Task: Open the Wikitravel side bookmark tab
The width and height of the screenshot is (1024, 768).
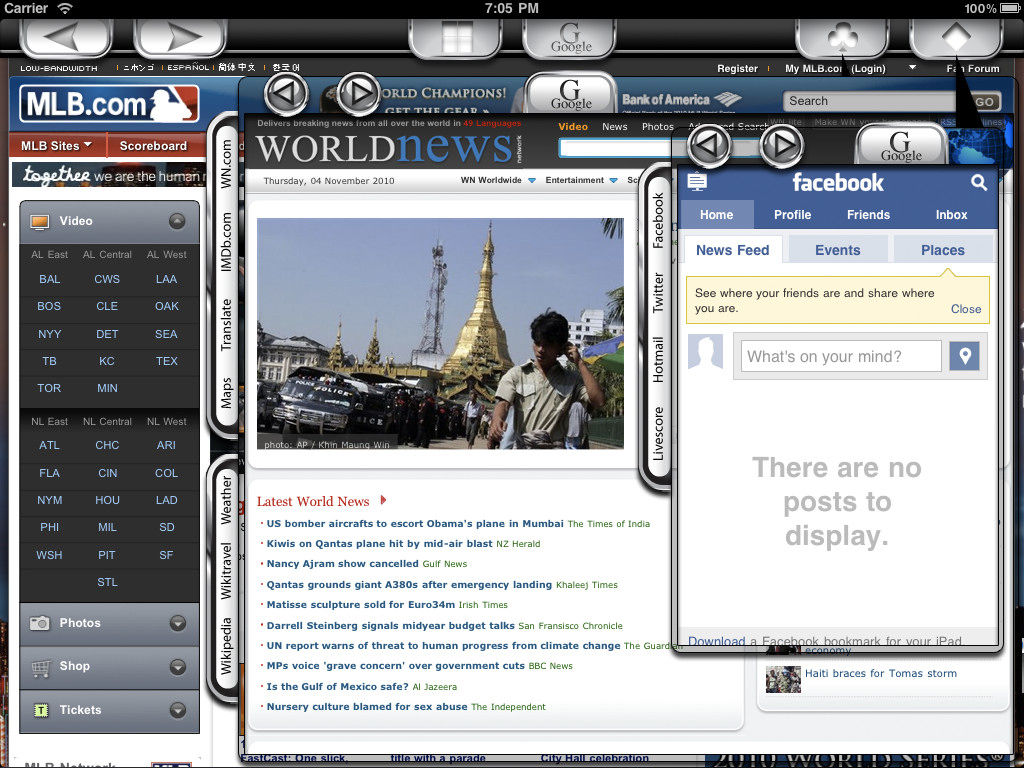Action: [225, 571]
